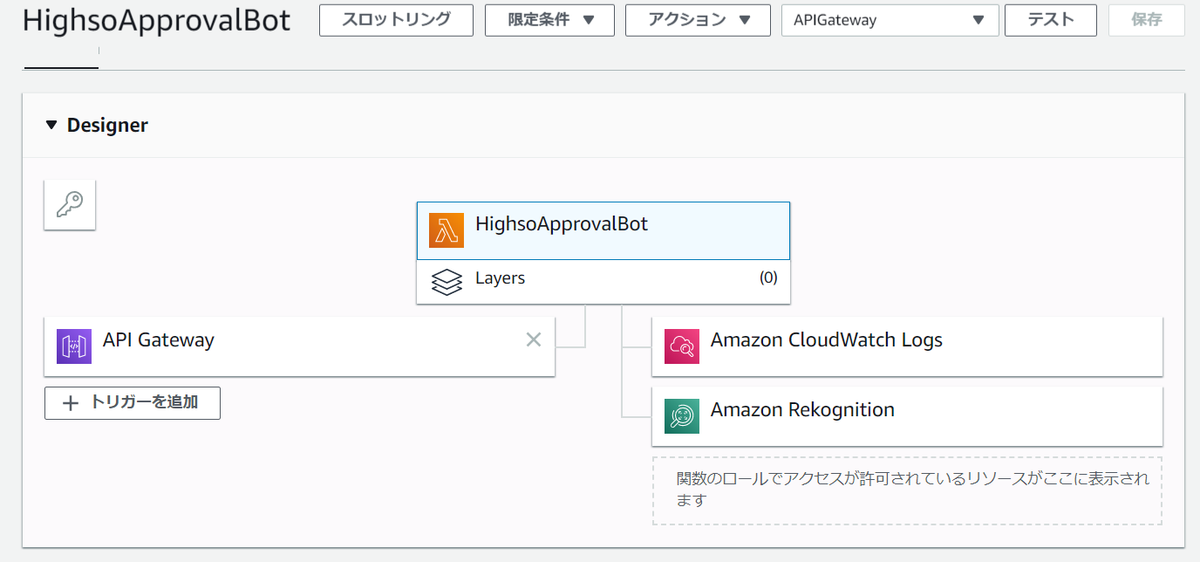Click the 保存 button
Screen dimensions: 1200x562
[x=1147, y=20]
